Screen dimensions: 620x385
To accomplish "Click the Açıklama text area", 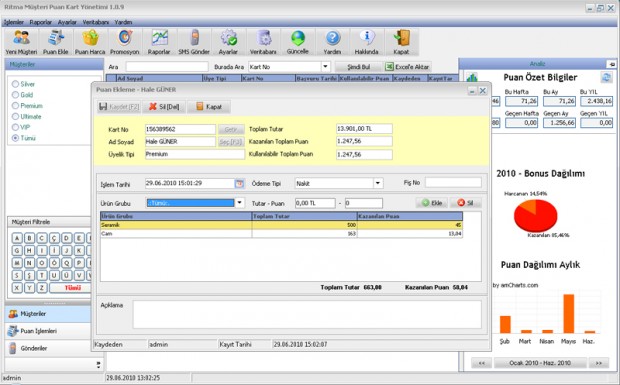I will 307,315.
